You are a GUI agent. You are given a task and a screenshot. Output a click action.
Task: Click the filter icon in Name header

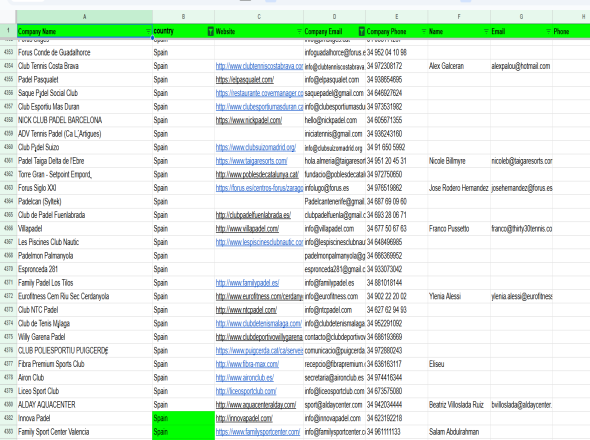[486, 32]
